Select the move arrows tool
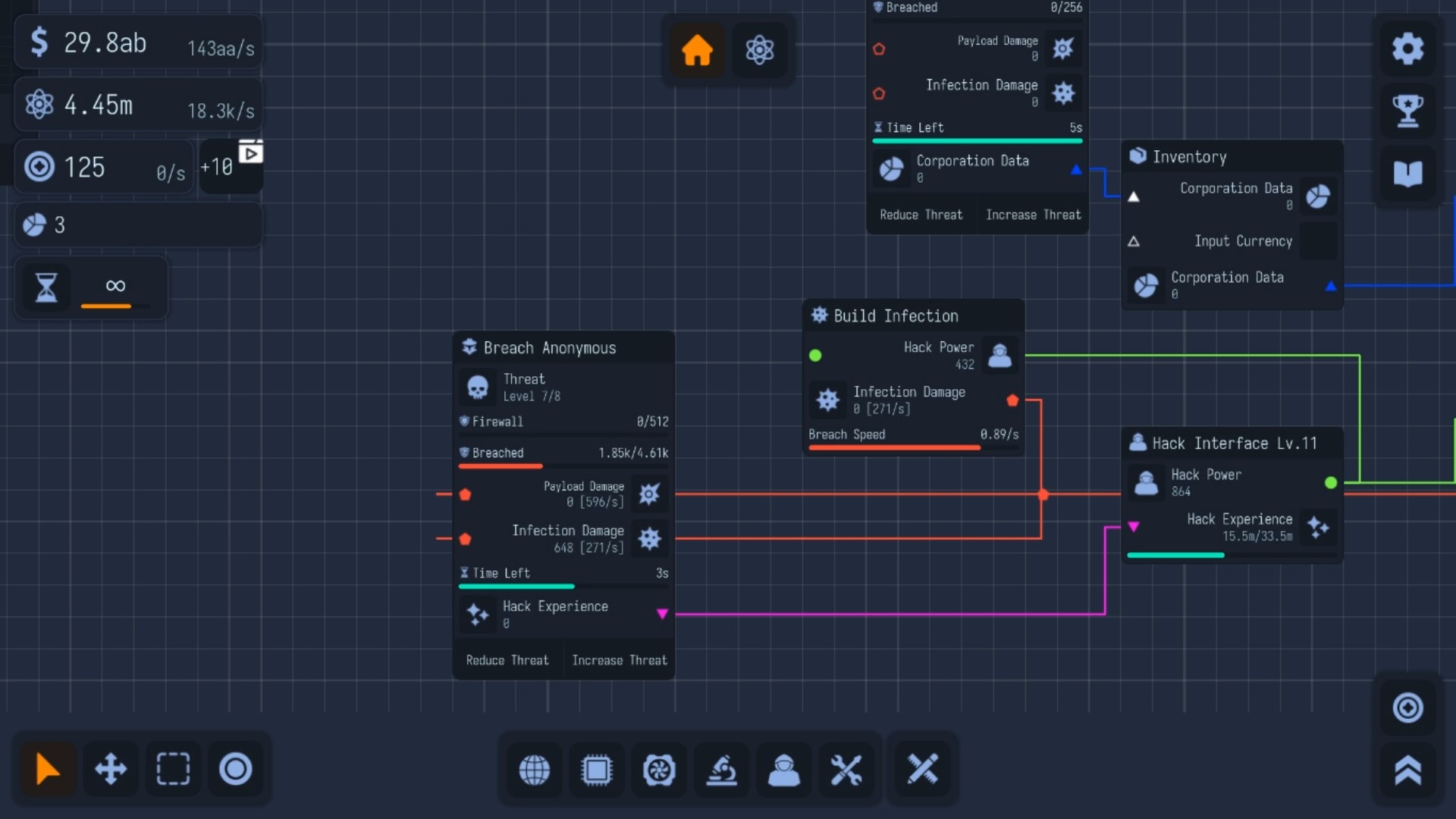 [111, 769]
